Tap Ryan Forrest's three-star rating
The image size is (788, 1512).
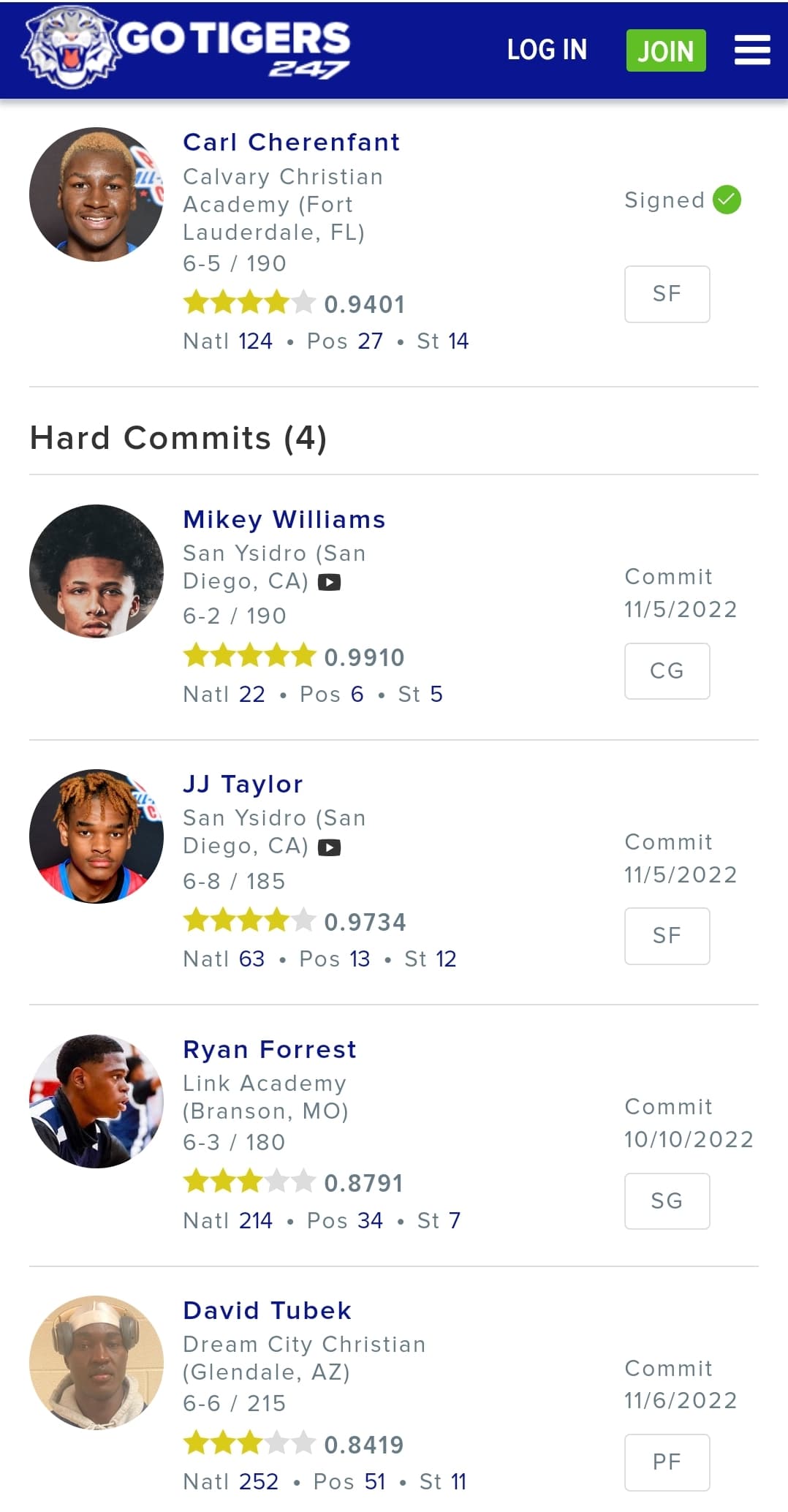(249, 1182)
